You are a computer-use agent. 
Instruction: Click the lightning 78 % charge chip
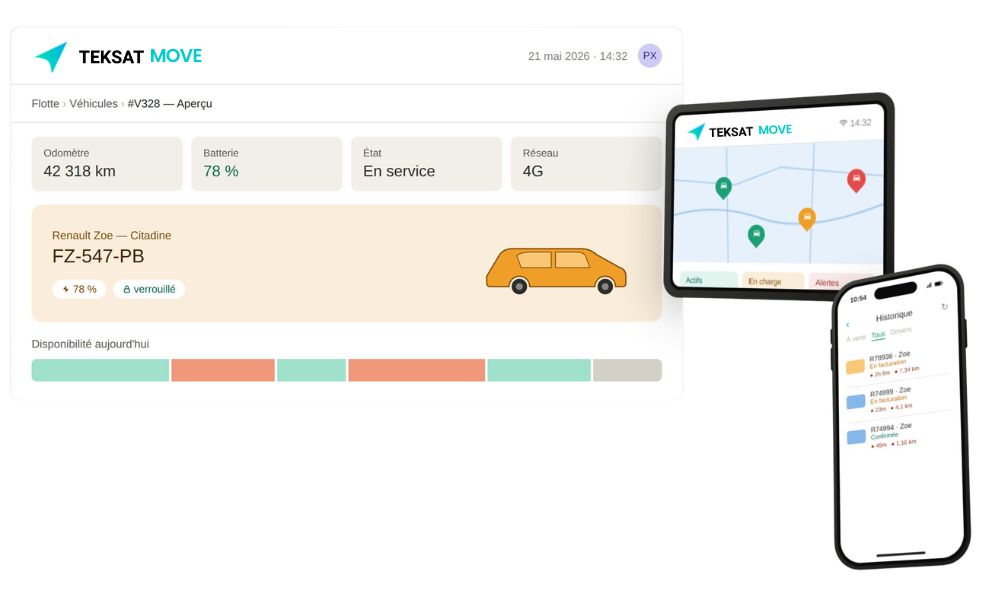[x=79, y=289]
